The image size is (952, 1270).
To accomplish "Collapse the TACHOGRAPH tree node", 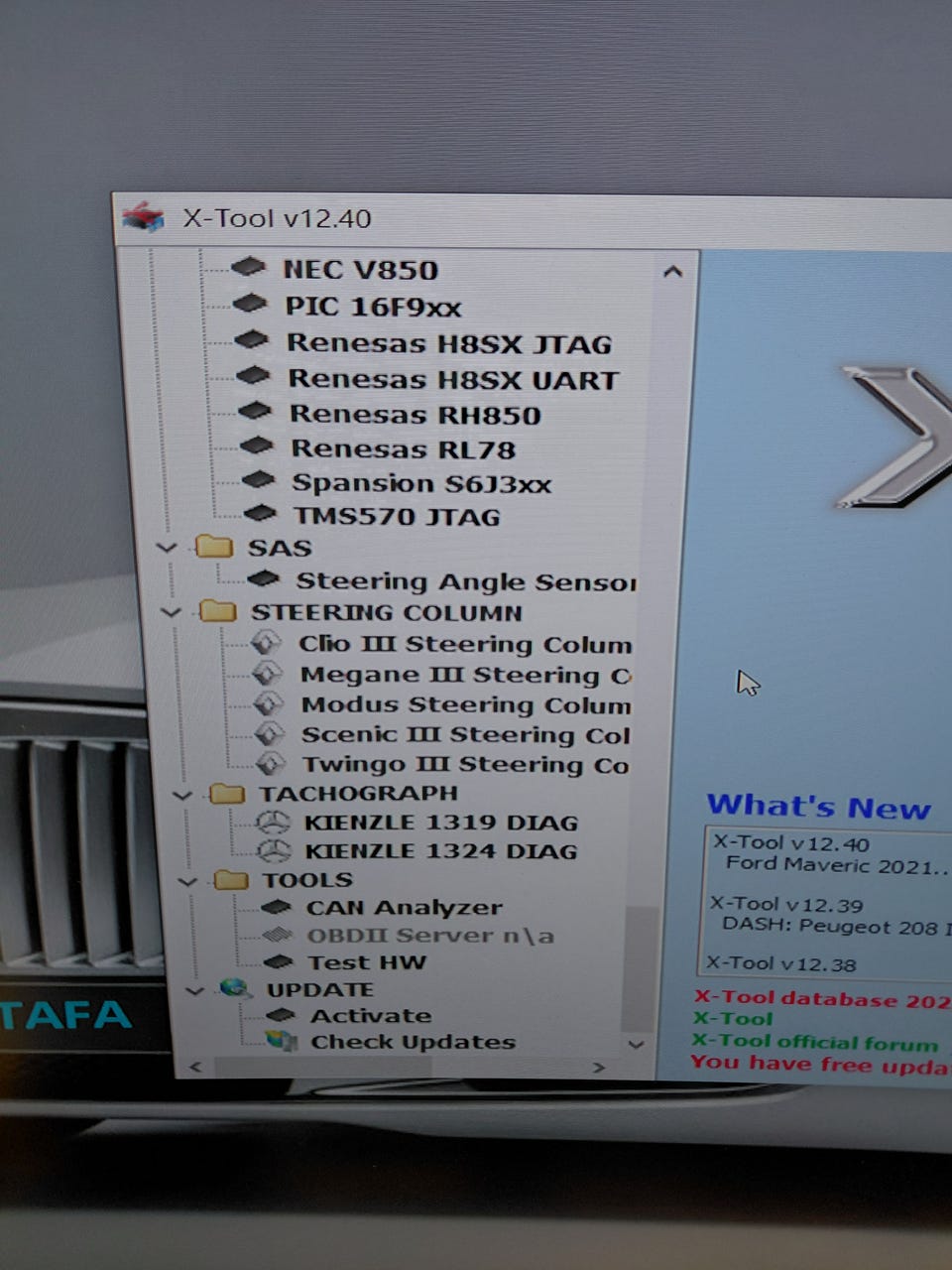I will coord(181,795).
